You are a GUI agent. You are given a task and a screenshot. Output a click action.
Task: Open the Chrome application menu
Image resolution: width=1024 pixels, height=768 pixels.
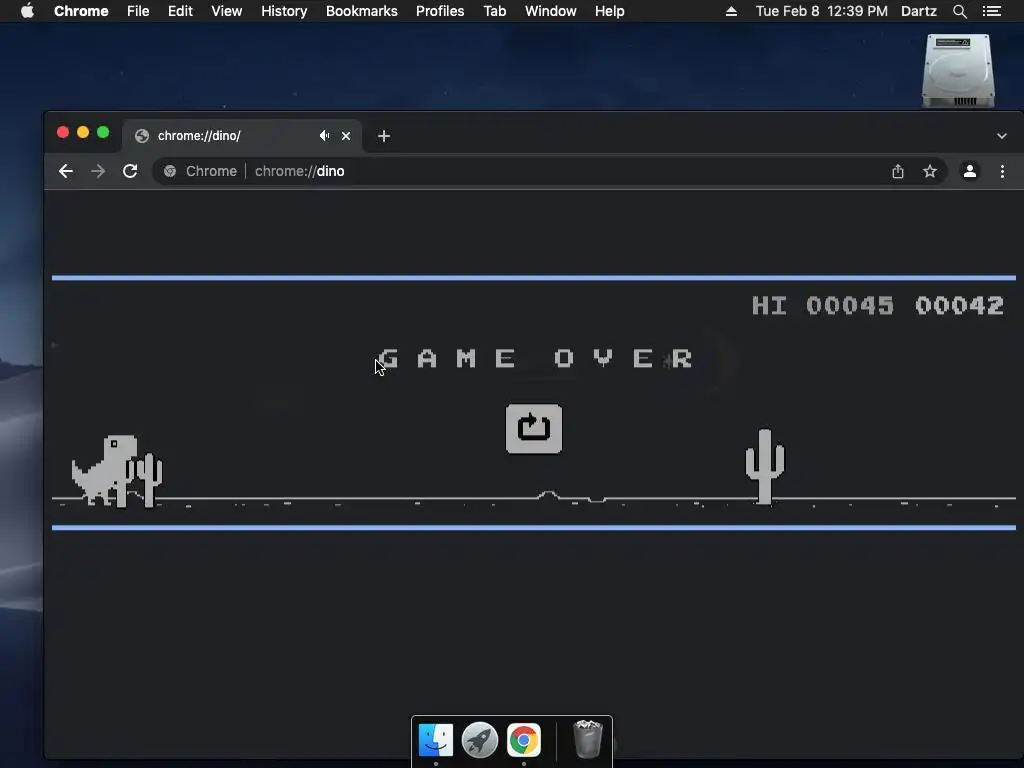[81, 11]
